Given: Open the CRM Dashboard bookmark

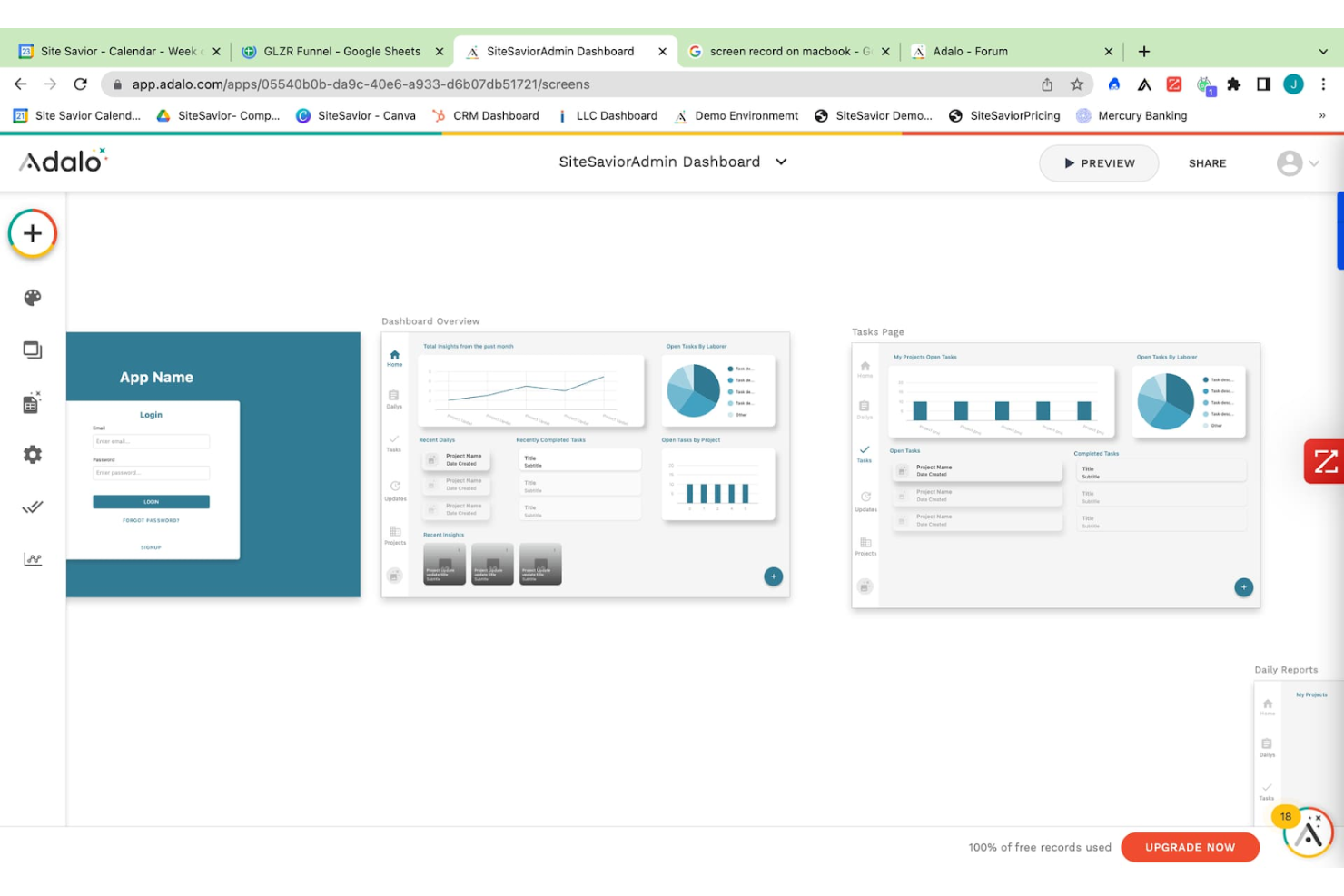Looking at the screenshot, I should [x=495, y=115].
